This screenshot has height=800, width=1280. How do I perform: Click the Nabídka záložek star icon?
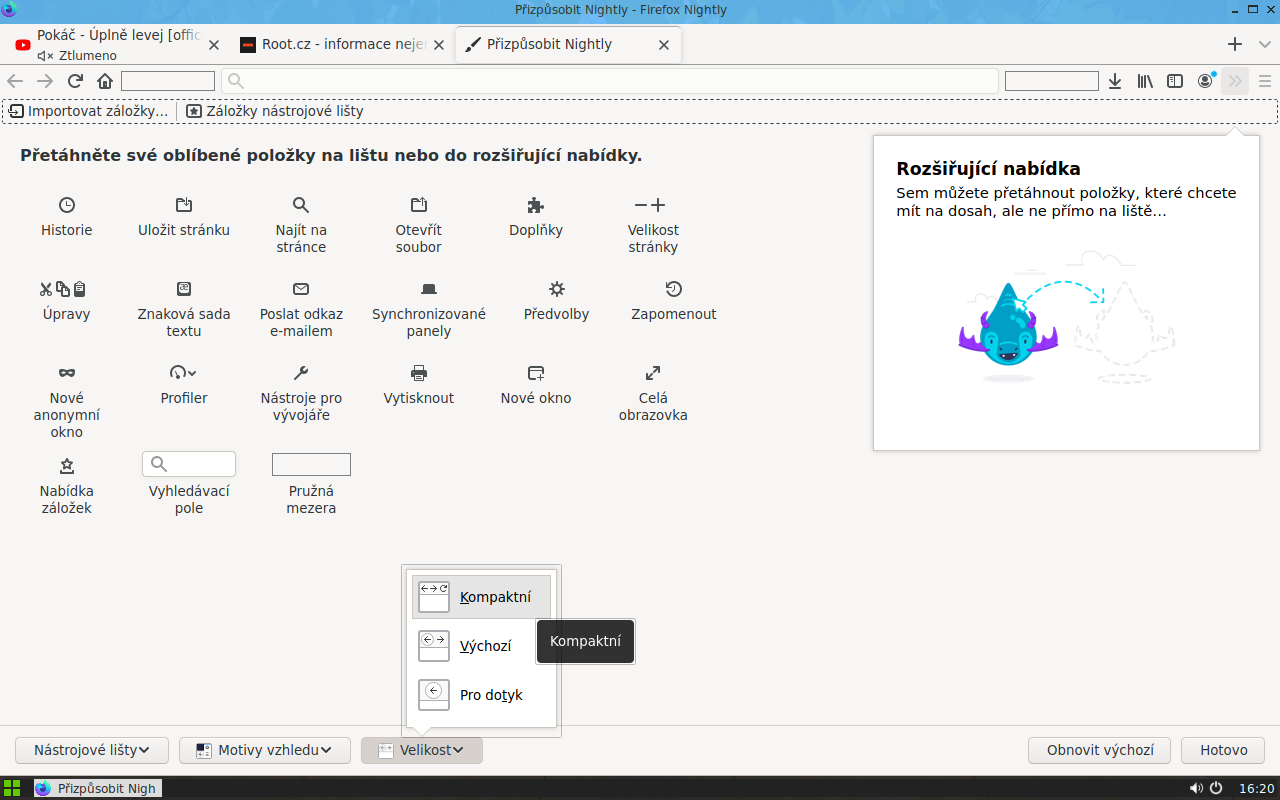pos(67,466)
